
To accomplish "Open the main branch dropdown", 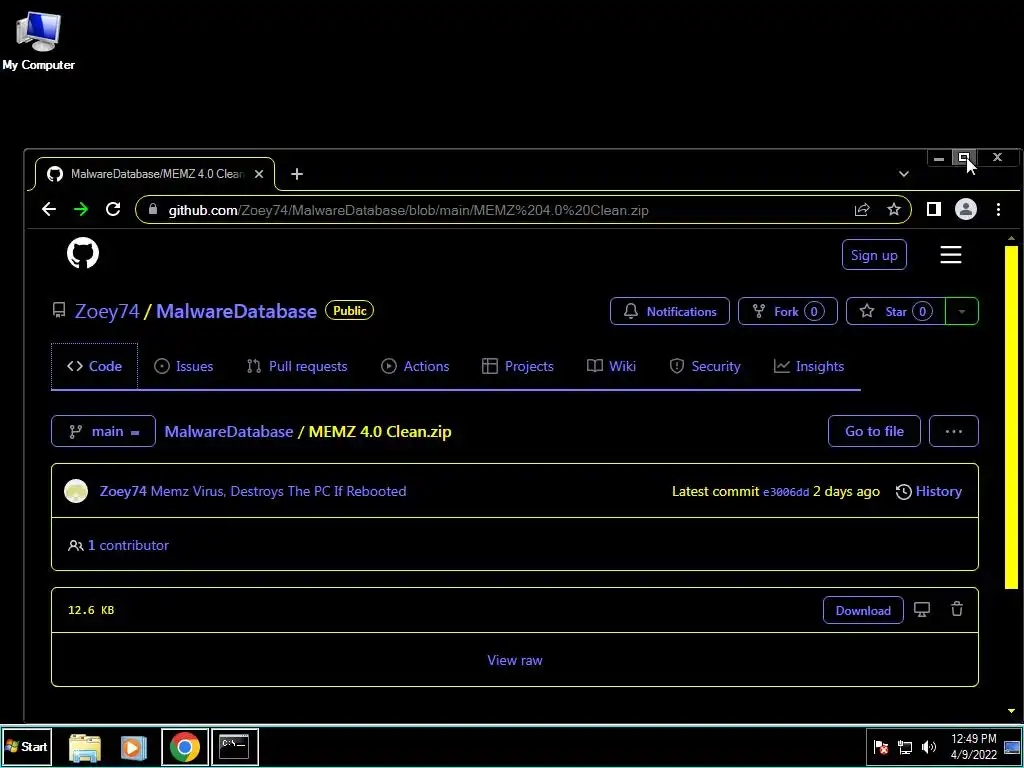I will click(103, 432).
